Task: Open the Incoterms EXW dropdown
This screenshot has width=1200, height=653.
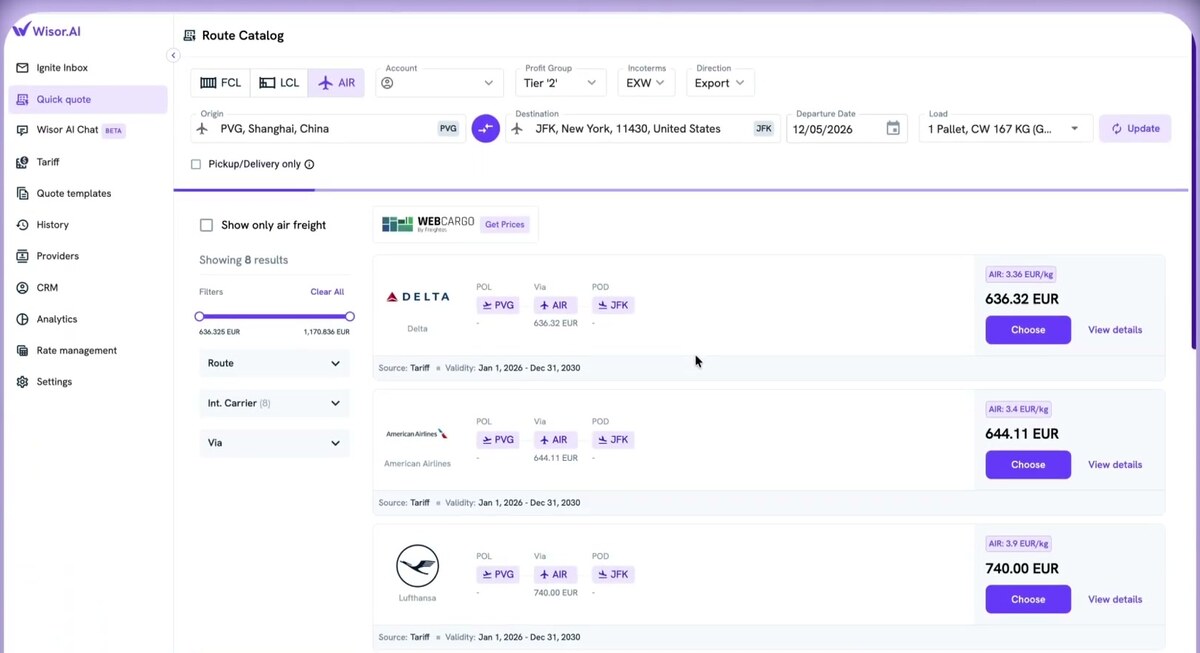Action: coord(646,83)
